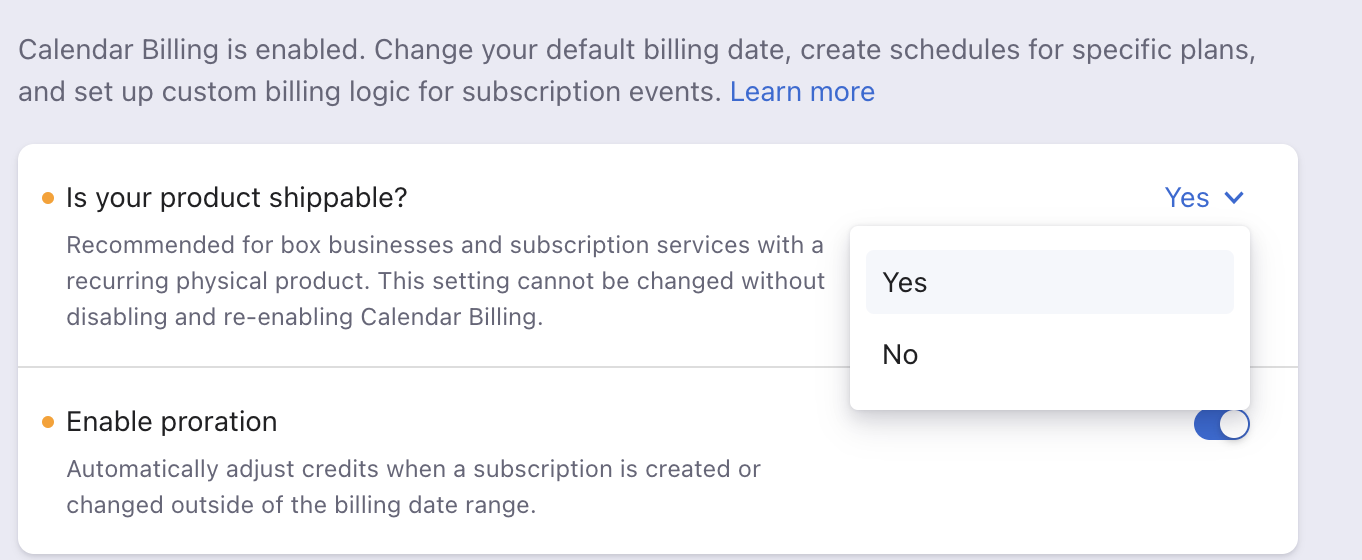Click the orange dot beside the shippable question
Image resolution: width=1362 pixels, height=560 pixels.
[48, 198]
